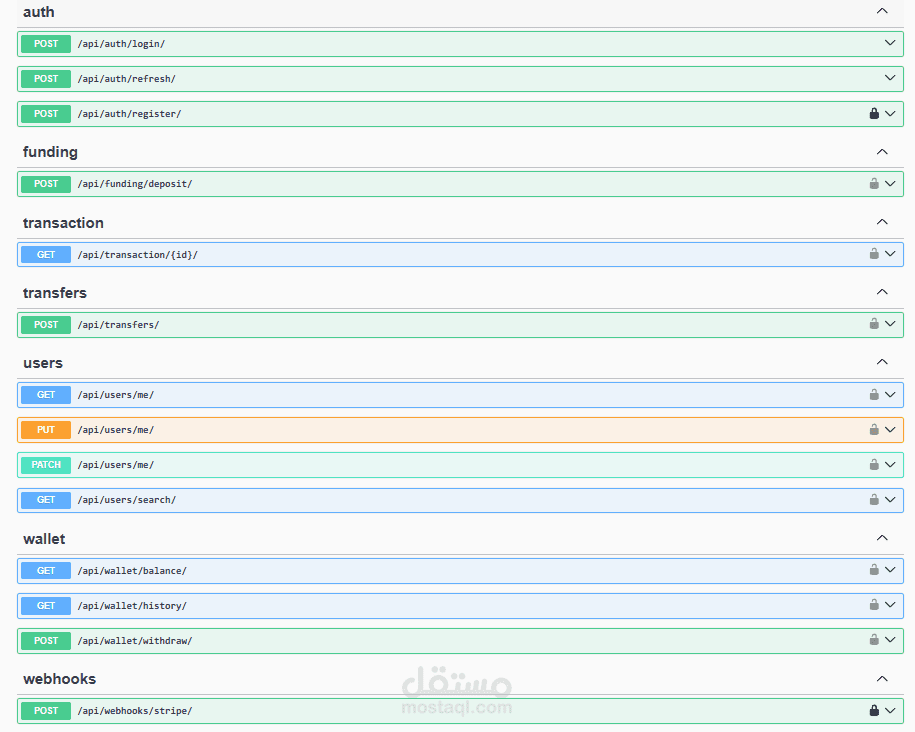Click the lock icon on PATCH /api/users/me/

[x=874, y=465]
